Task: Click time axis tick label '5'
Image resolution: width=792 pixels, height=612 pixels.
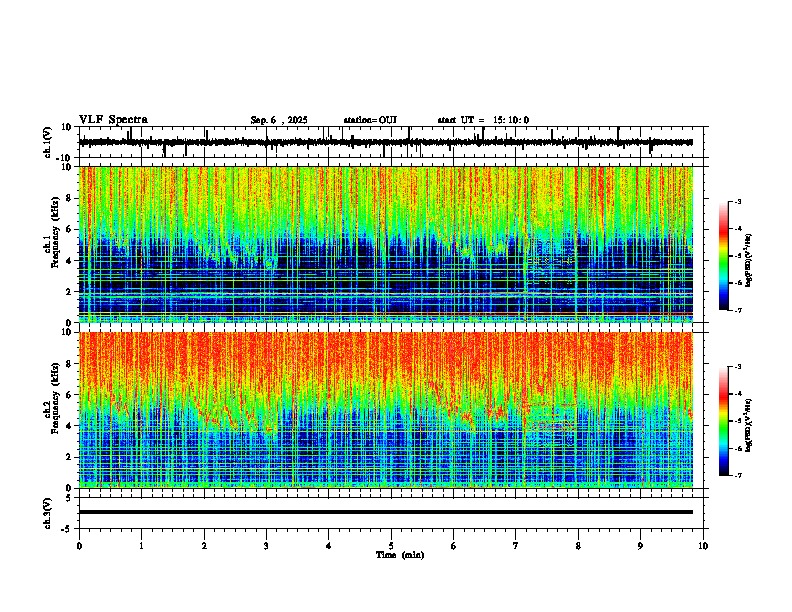Action: point(391,546)
